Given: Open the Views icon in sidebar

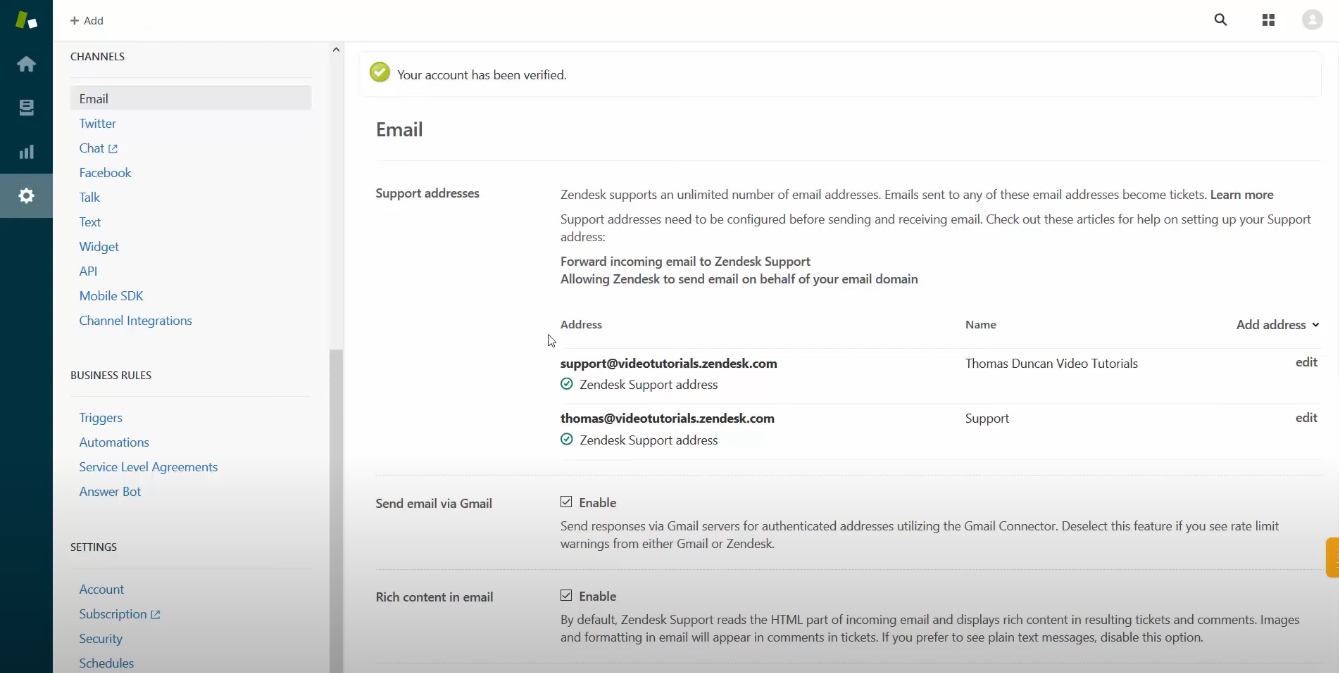Looking at the screenshot, I should pos(26,108).
